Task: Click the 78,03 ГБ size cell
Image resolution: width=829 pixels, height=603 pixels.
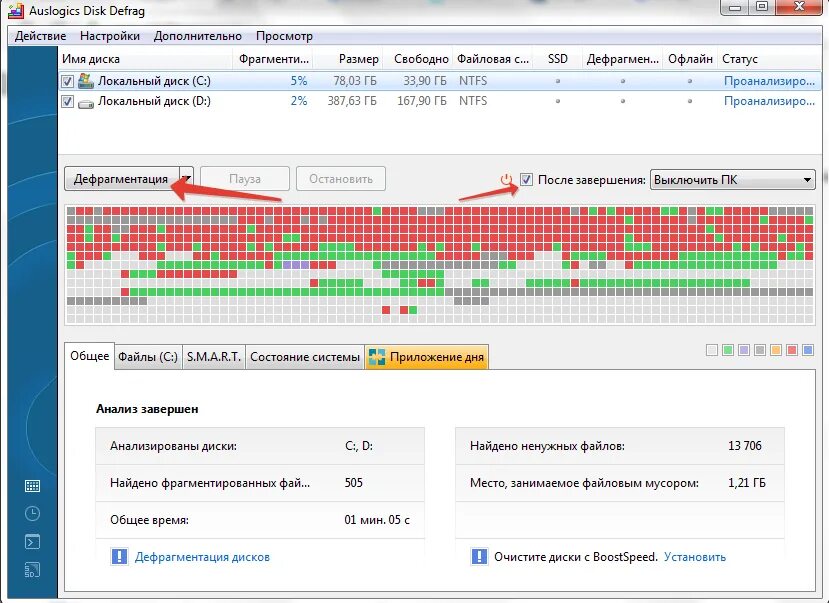Action: (x=355, y=81)
